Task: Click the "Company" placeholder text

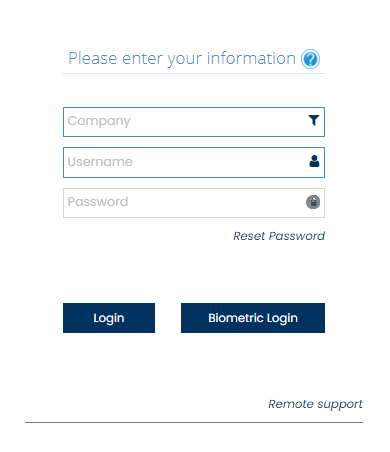Action: pos(99,121)
